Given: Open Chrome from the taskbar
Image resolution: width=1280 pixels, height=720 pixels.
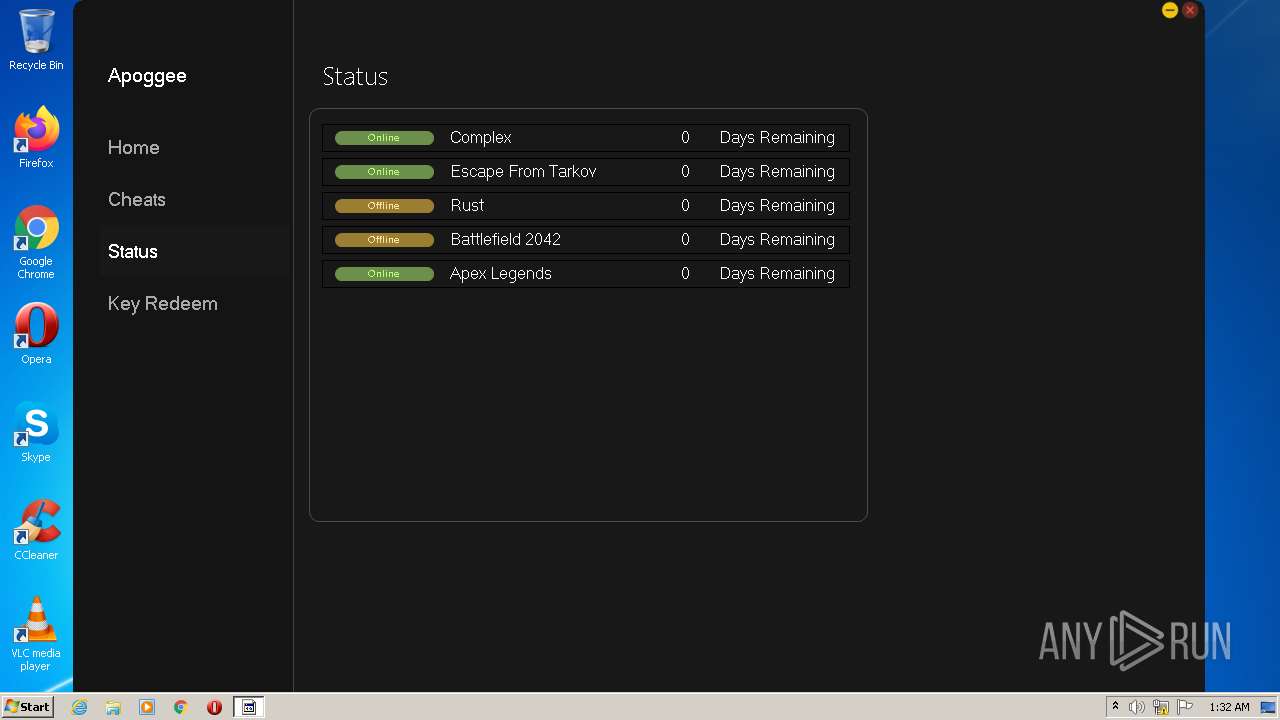Looking at the screenshot, I should click(x=181, y=707).
